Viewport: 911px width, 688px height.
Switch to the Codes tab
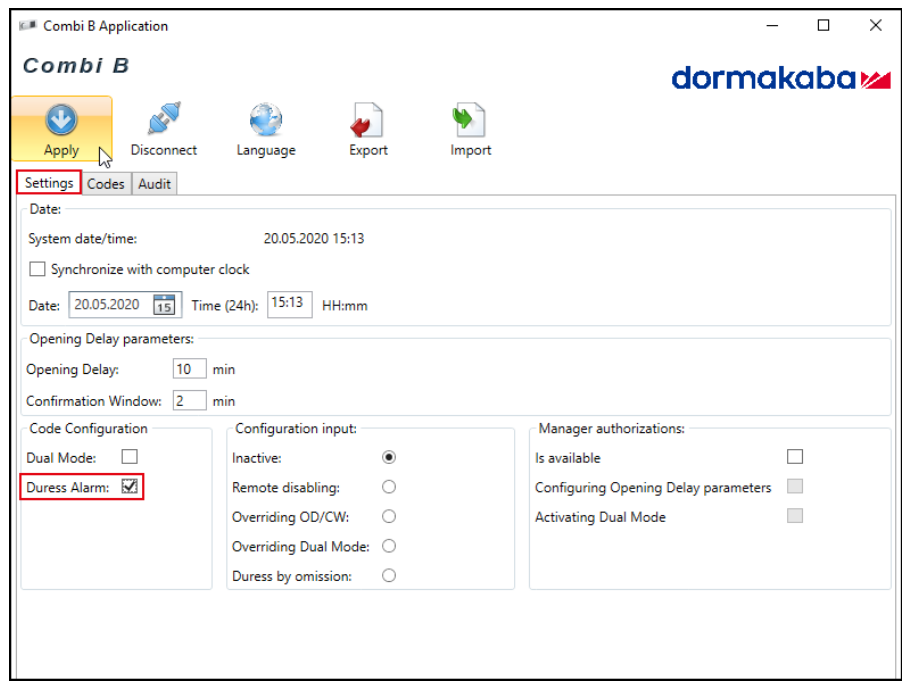click(x=105, y=184)
